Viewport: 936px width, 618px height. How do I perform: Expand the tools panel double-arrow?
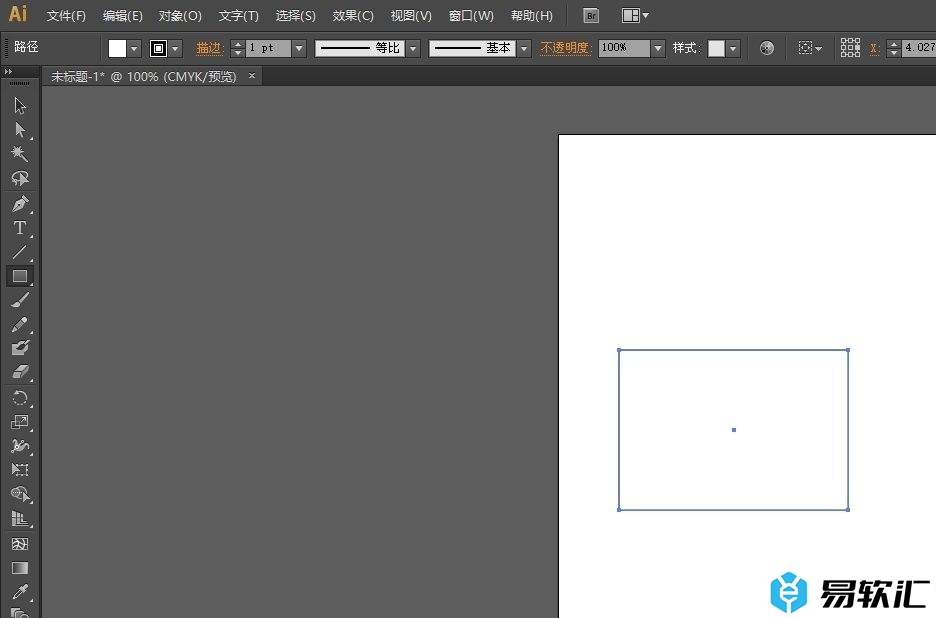(8, 72)
